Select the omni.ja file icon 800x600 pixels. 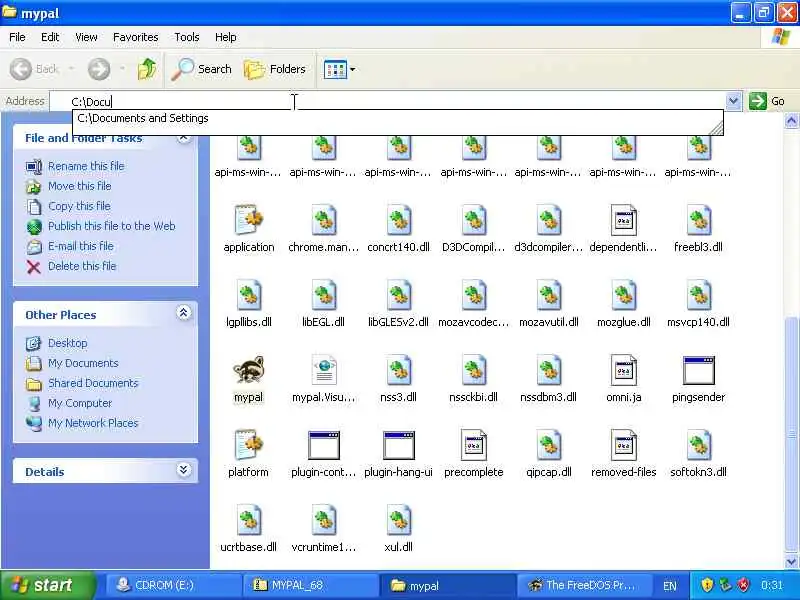(x=623, y=370)
